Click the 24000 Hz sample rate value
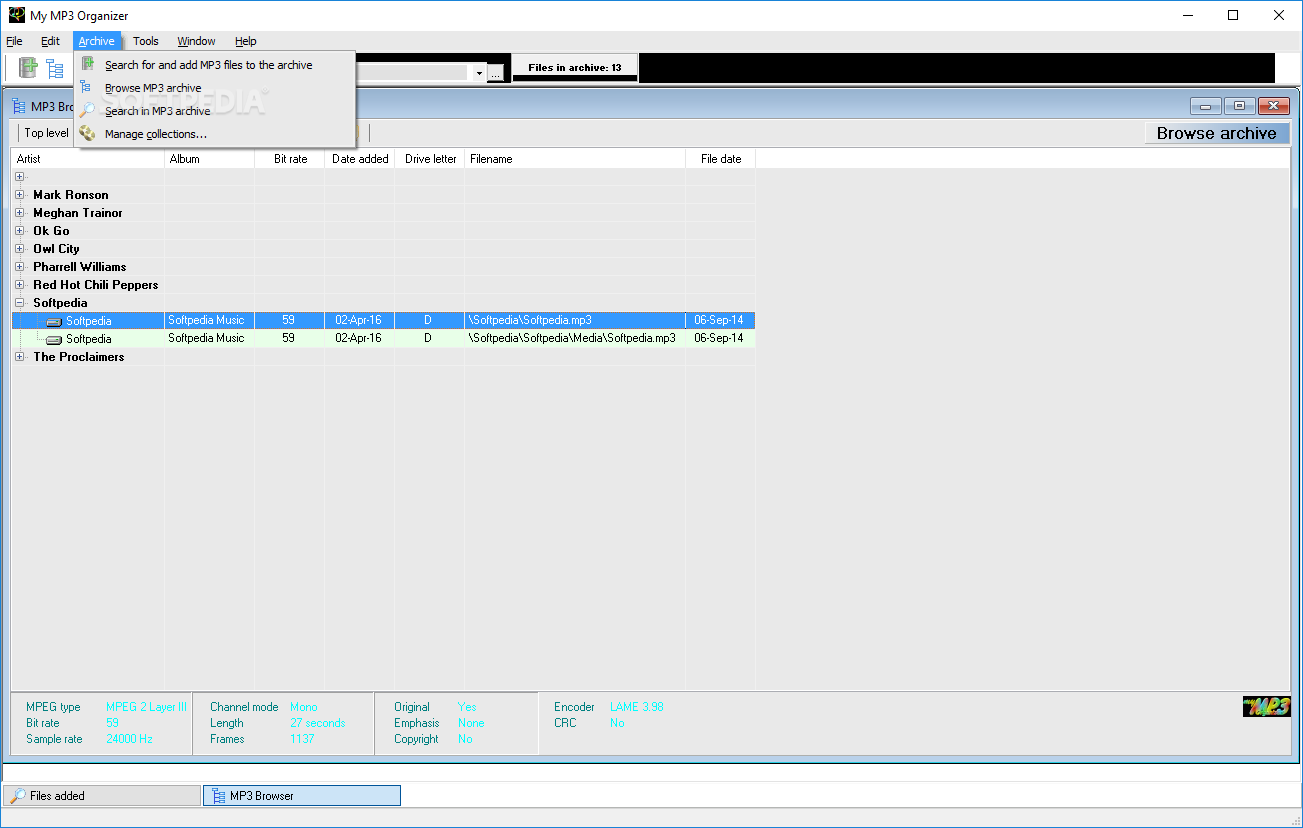Viewport: 1303px width, 828px height. [129, 739]
